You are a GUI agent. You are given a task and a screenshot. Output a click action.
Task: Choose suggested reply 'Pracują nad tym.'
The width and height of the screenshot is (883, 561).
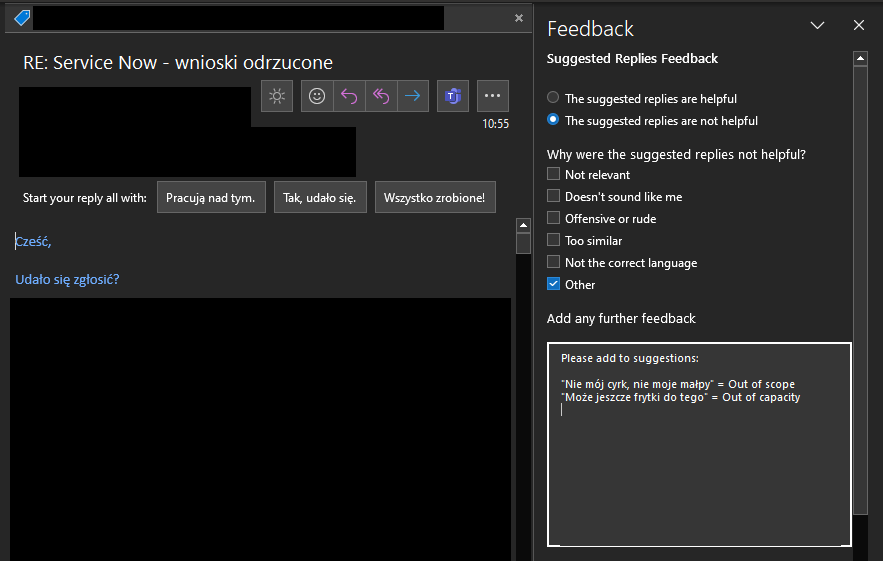(210, 198)
